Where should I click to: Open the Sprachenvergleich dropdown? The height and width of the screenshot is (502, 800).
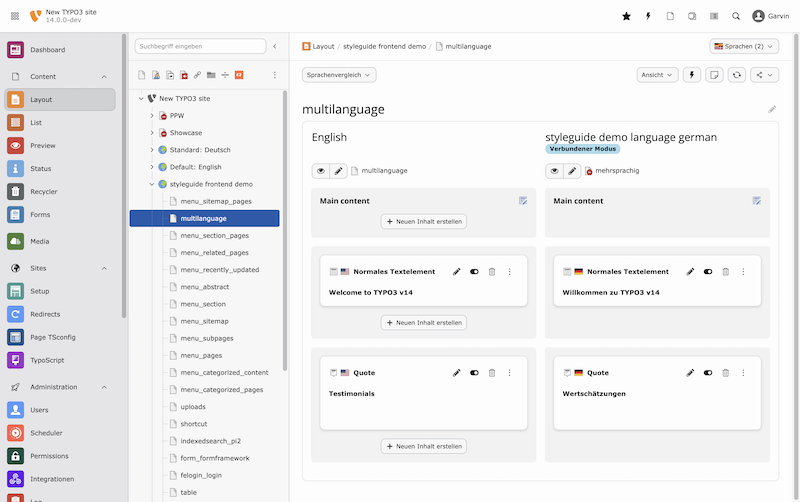click(339, 74)
